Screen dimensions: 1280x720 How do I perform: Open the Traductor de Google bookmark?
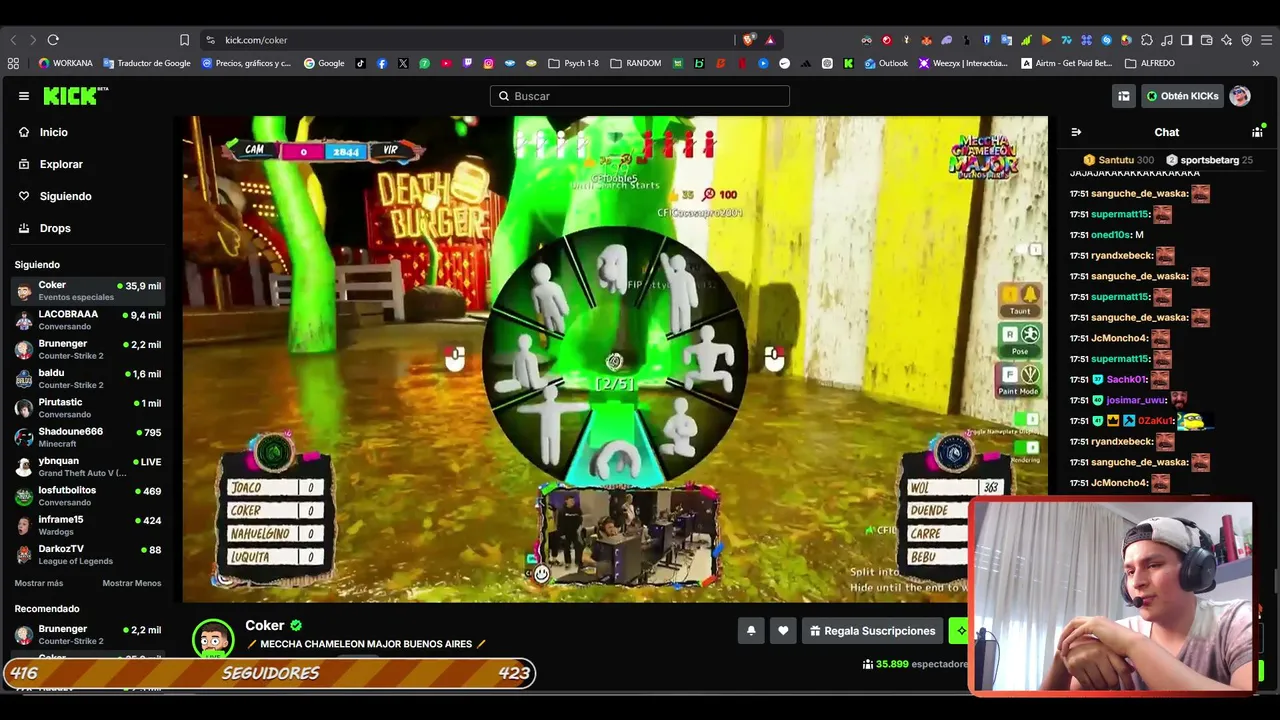(146, 63)
